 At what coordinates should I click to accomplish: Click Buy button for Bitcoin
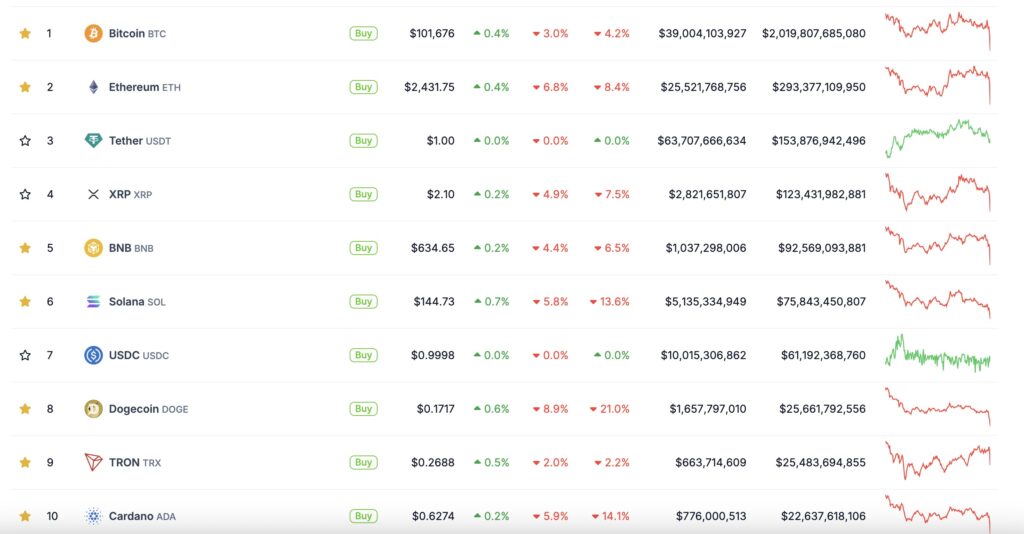coord(363,33)
